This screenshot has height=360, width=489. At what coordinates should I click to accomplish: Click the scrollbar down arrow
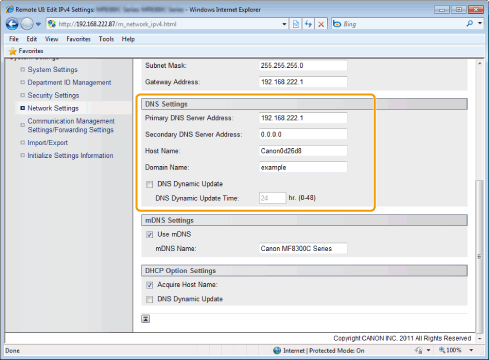tap(479, 338)
